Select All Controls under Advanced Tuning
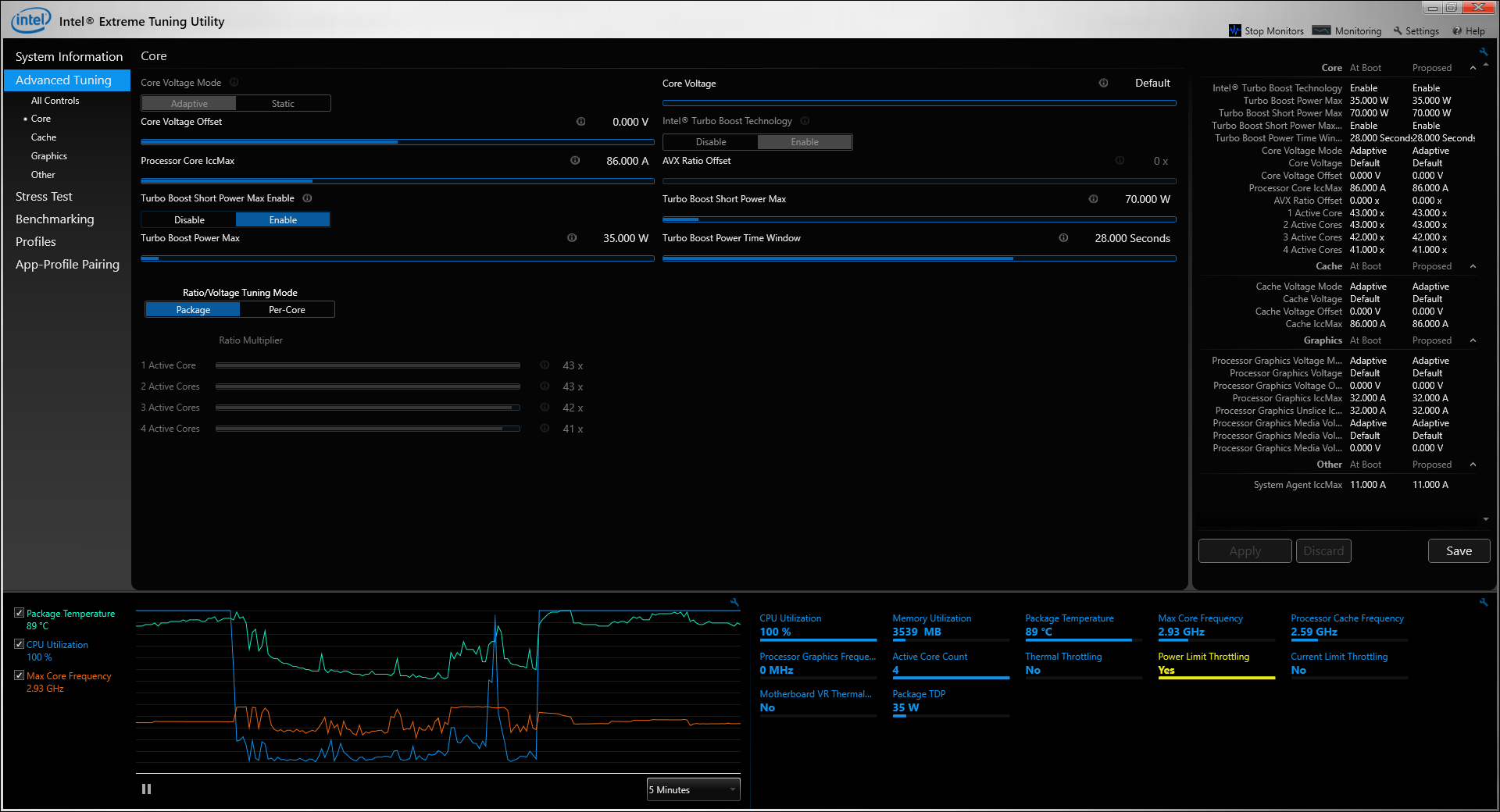Screen dimensions: 1500x812 coord(55,100)
